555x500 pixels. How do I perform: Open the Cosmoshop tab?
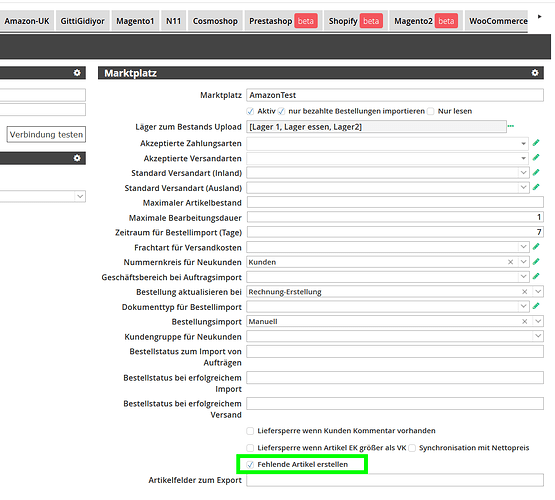215,21
